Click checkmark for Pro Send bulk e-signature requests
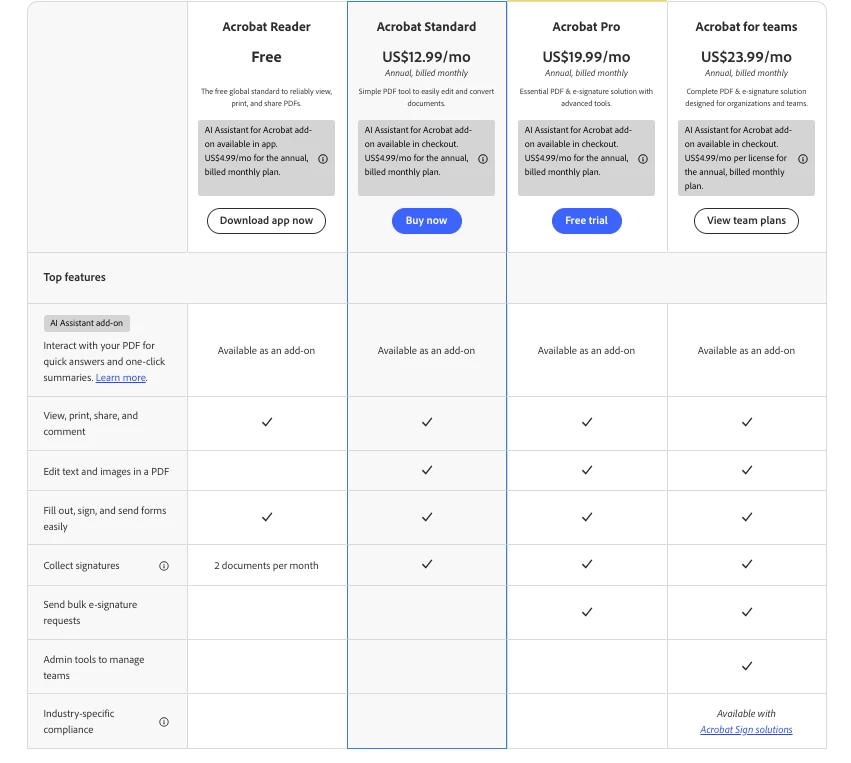Screen dimensions: 851x763 pos(587,612)
